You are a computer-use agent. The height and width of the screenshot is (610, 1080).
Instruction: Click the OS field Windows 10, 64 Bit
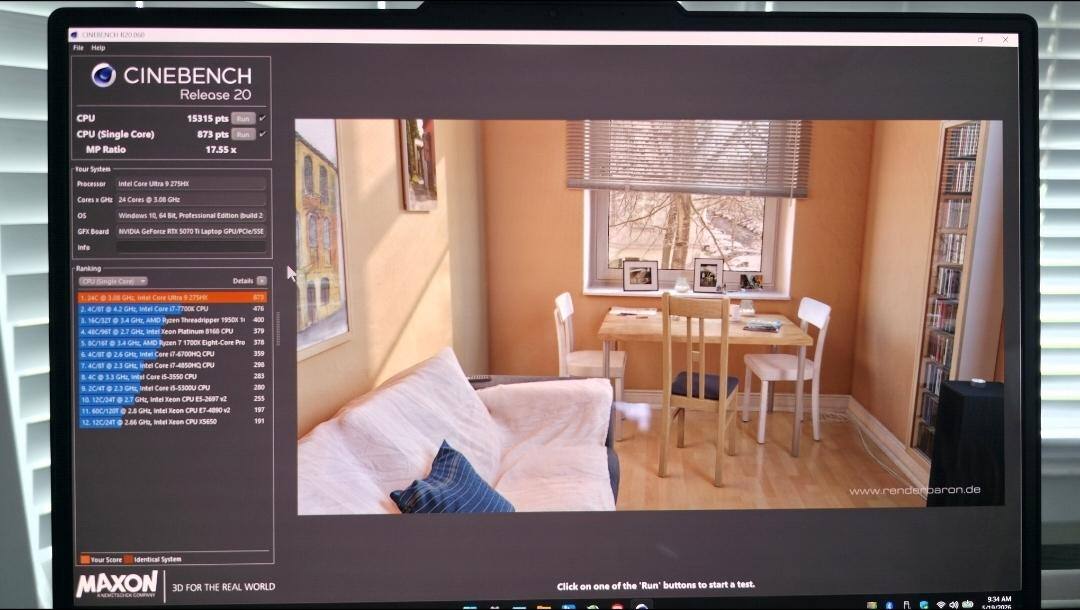(x=191, y=215)
